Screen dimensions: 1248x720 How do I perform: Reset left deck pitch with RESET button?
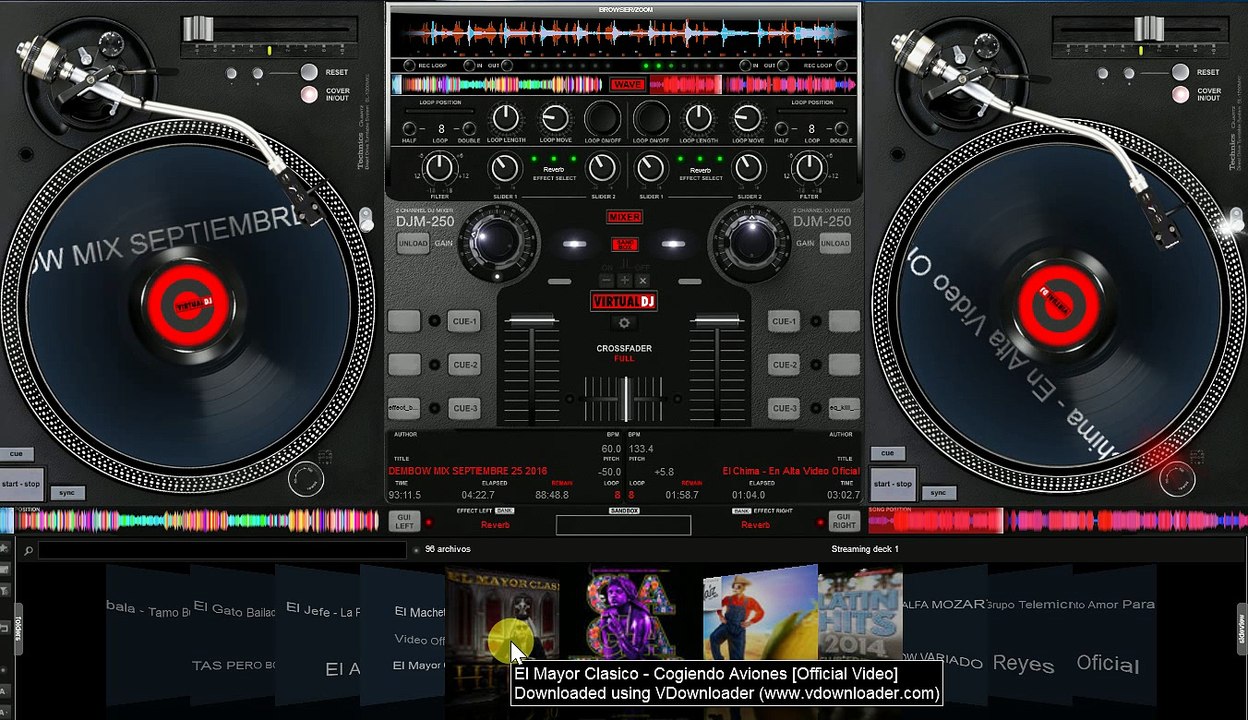pyautogui.click(x=309, y=72)
